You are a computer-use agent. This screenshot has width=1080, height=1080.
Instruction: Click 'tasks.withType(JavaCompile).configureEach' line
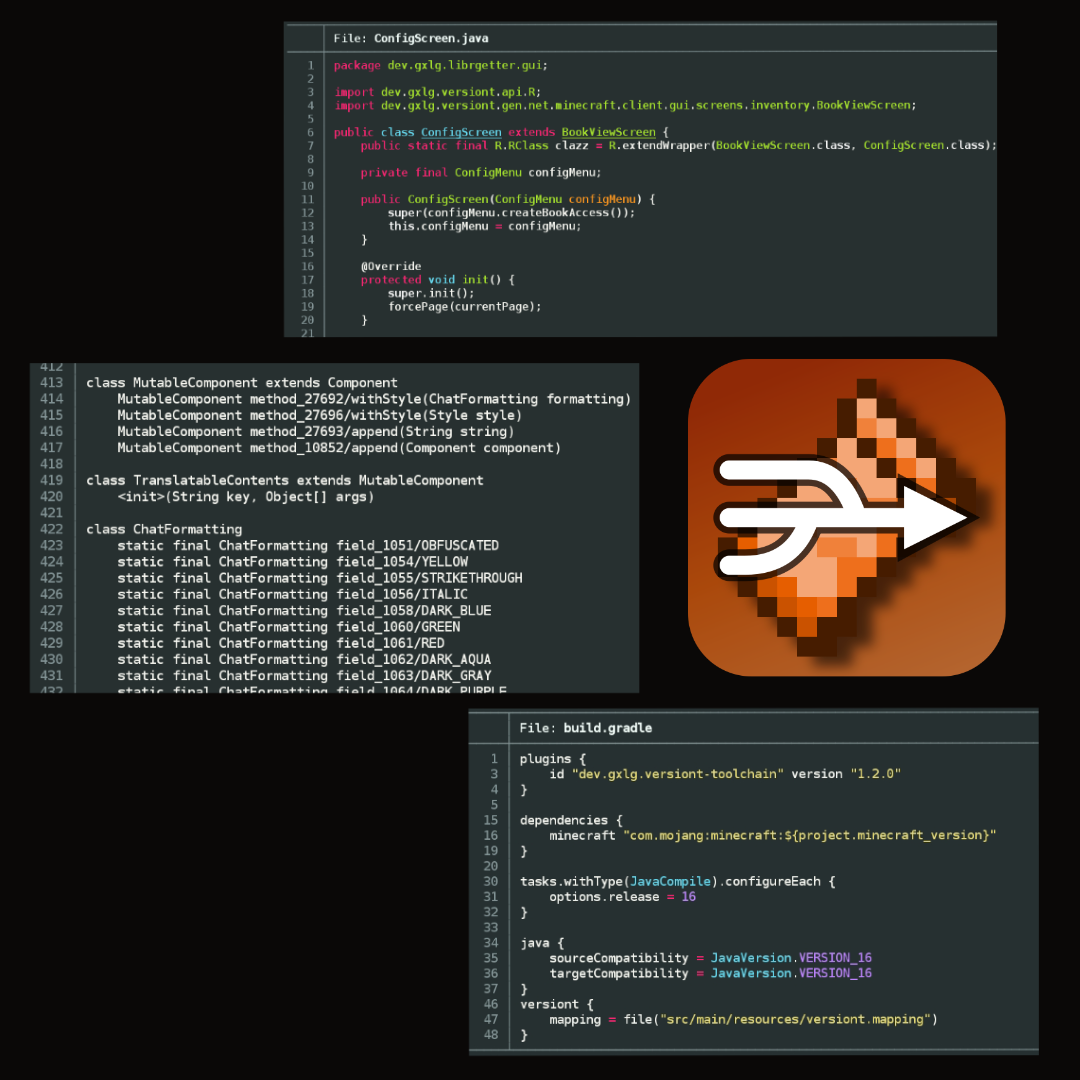pos(677,882)
